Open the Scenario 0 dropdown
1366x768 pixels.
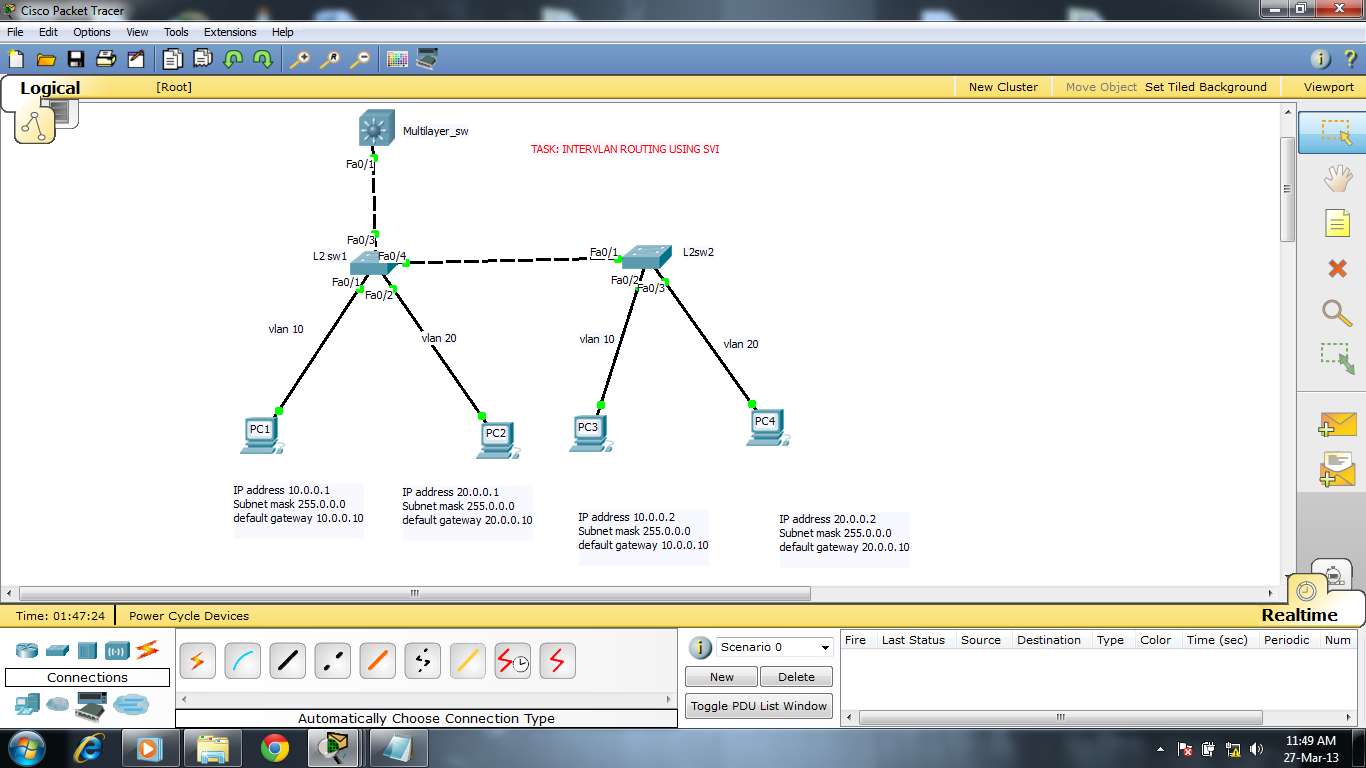click(x=822, y=647)
